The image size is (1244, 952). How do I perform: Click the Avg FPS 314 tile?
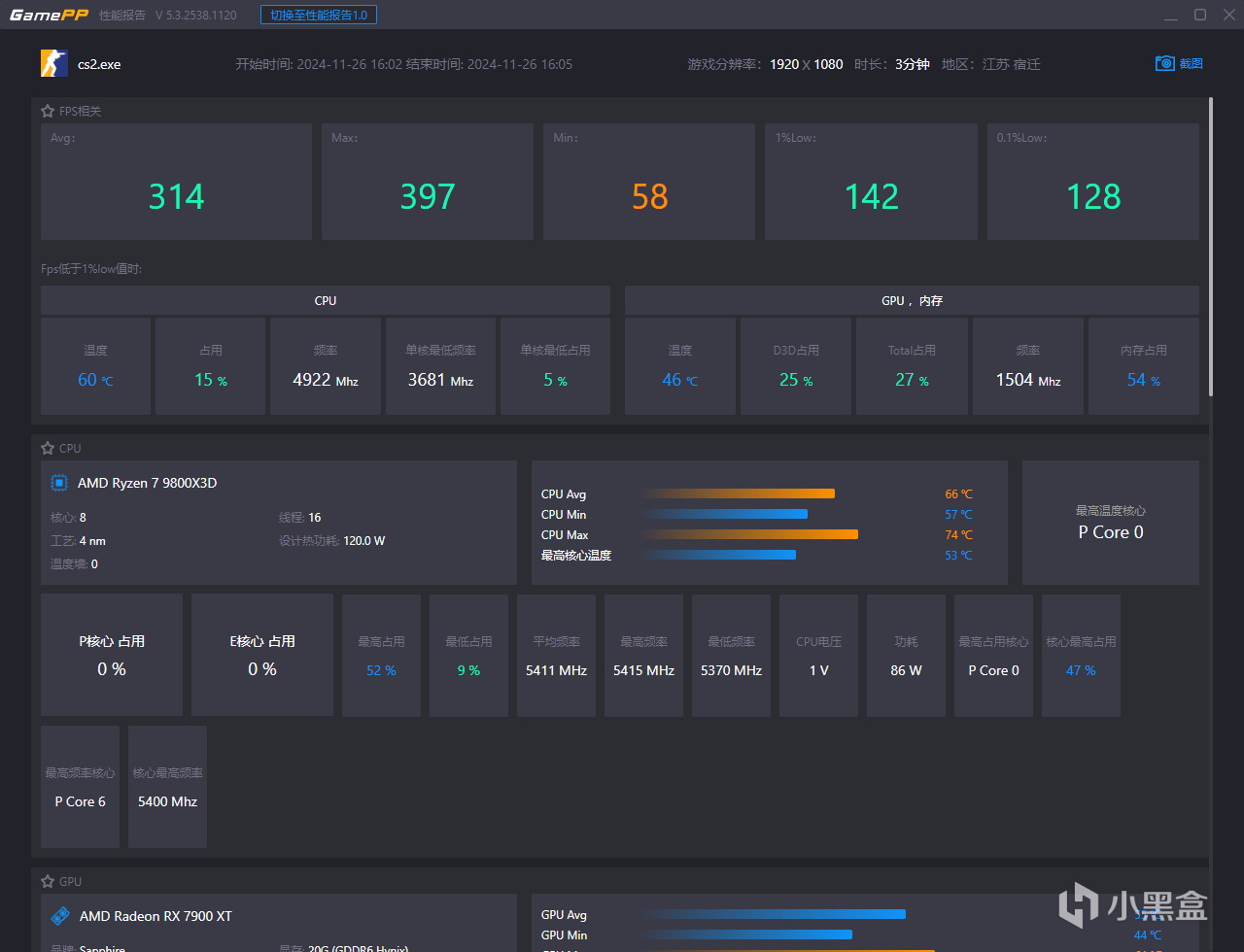pos(176,182)
